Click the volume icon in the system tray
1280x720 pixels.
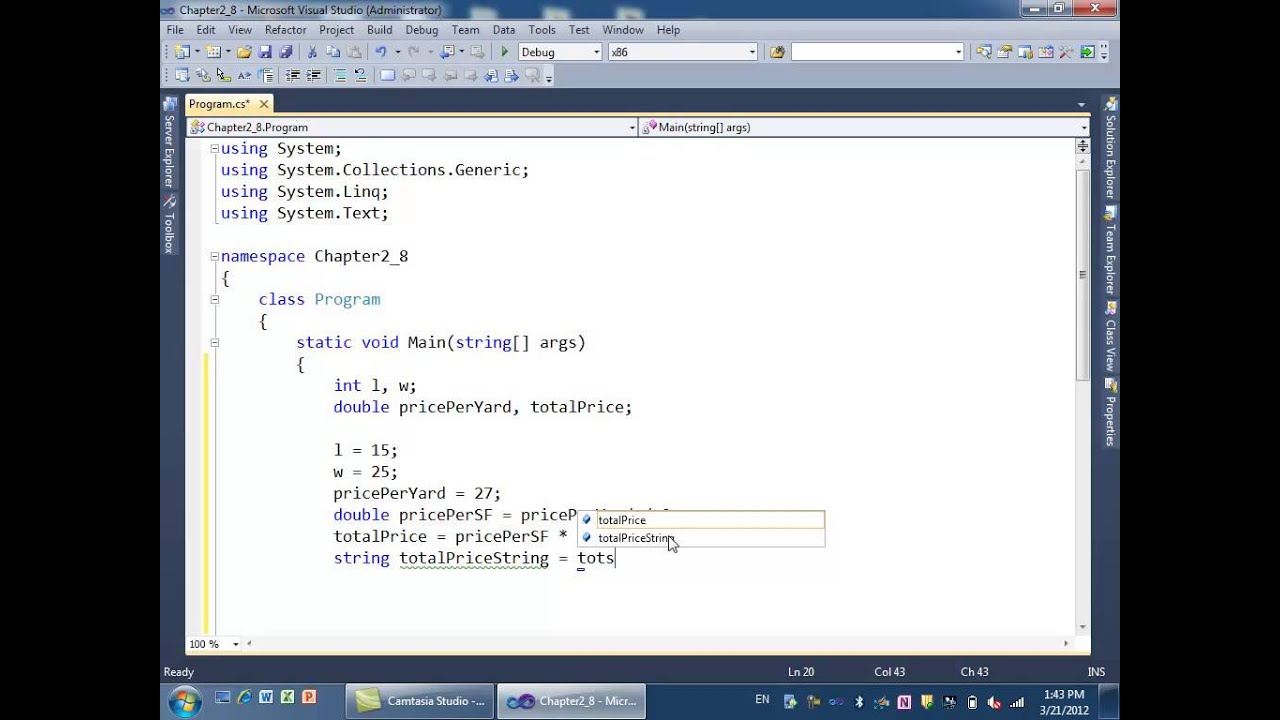pos(994,702)
